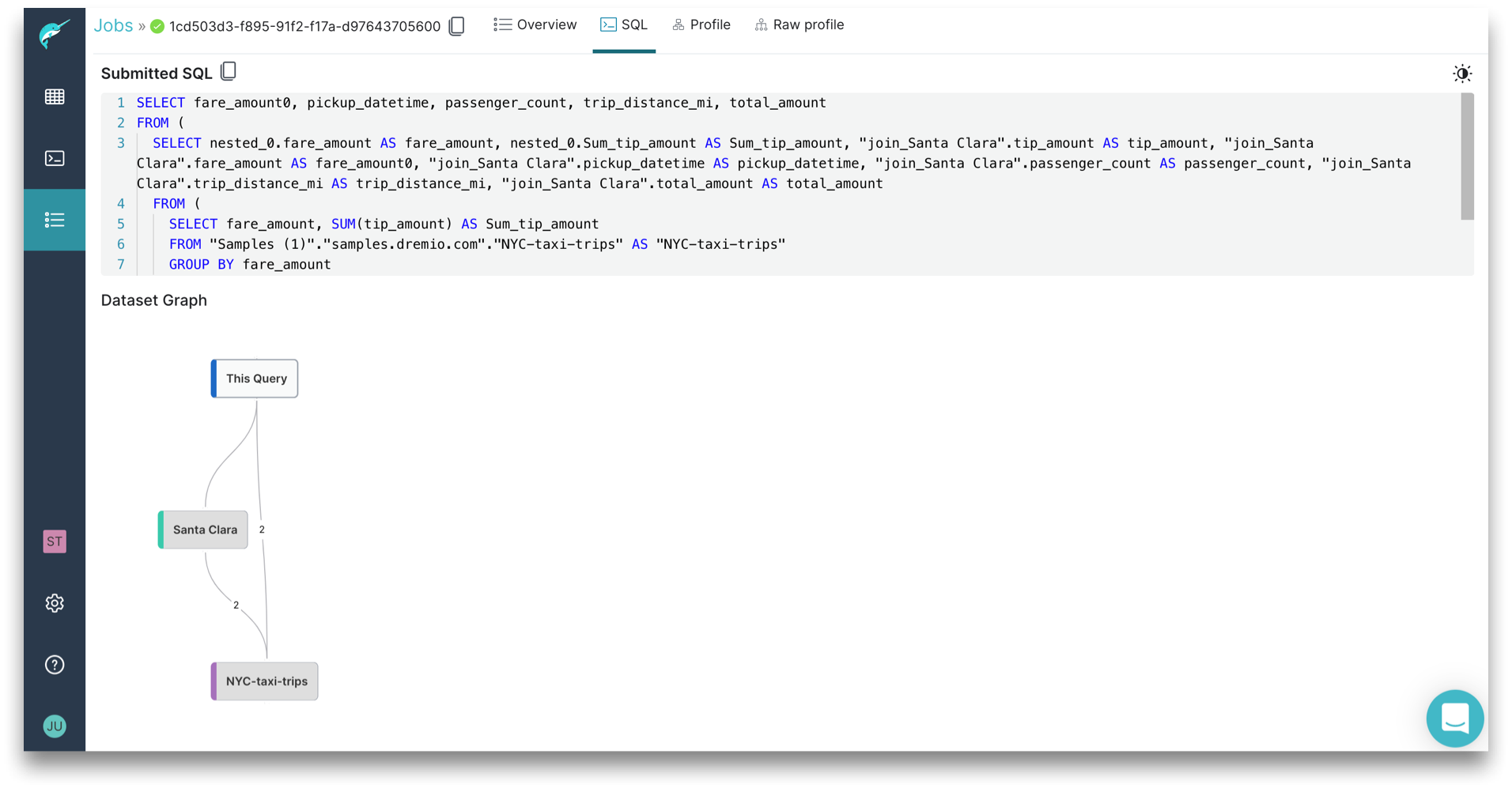
Task: Expand the Santa Clara dataset node
Action: (x=202, y=530)
